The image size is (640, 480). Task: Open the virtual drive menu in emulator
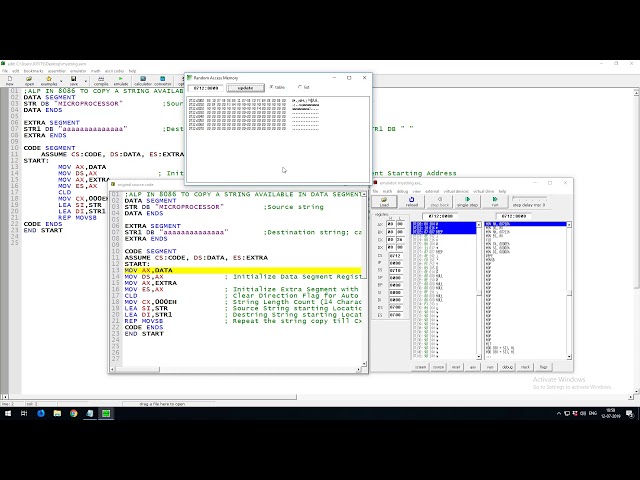(483, 191)
